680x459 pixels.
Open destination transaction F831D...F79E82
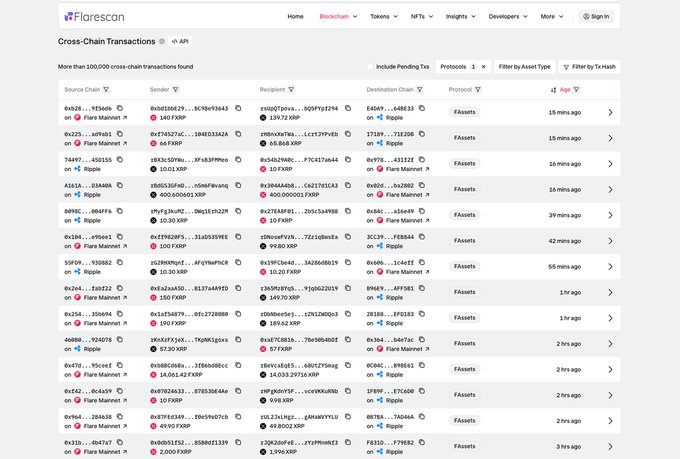pos(390,443)
